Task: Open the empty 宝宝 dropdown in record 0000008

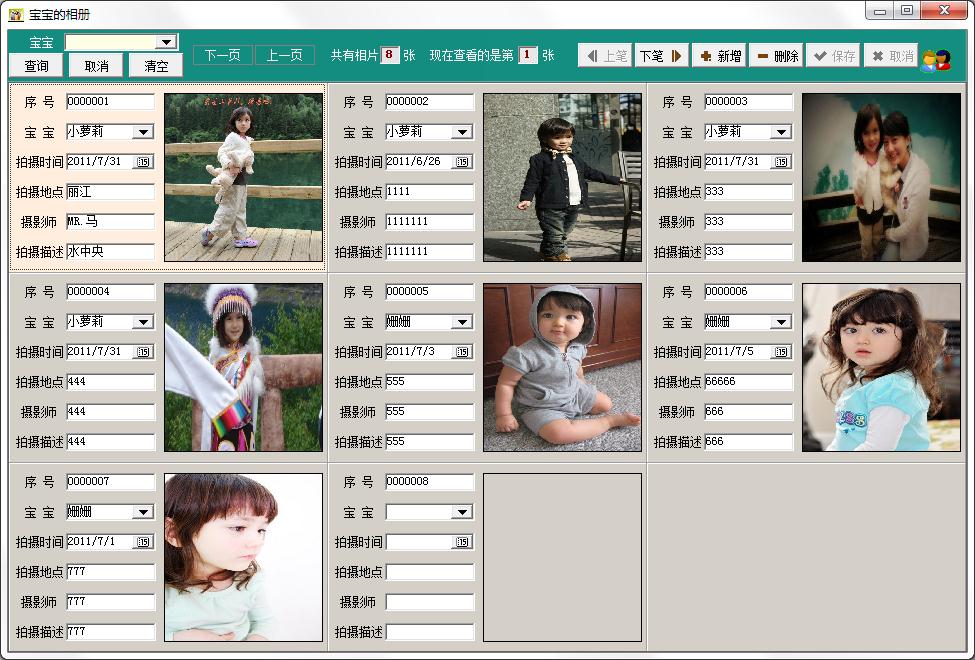Action: pos(461,512)
